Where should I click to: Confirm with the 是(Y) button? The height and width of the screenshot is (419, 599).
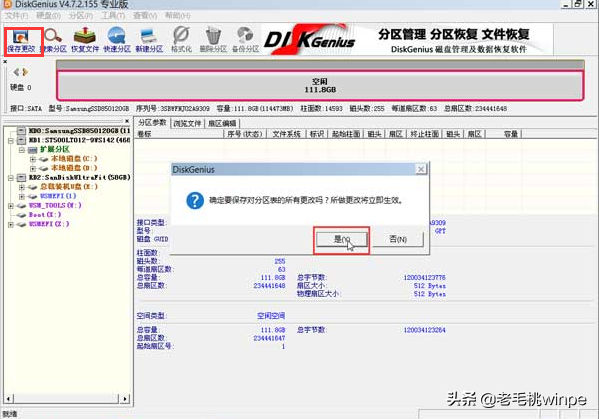point(342,239)
